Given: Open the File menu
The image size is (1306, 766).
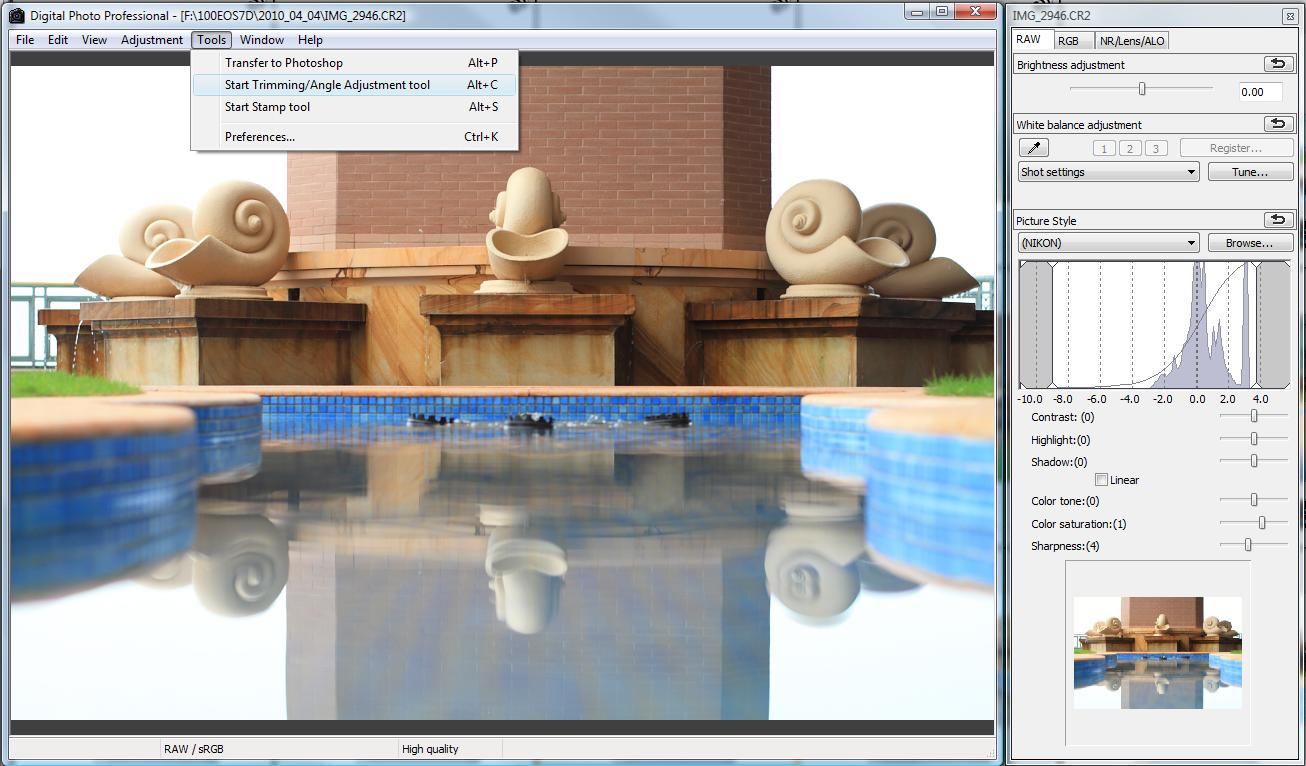Looking at the screenshot, I should [x=25, y=40].
